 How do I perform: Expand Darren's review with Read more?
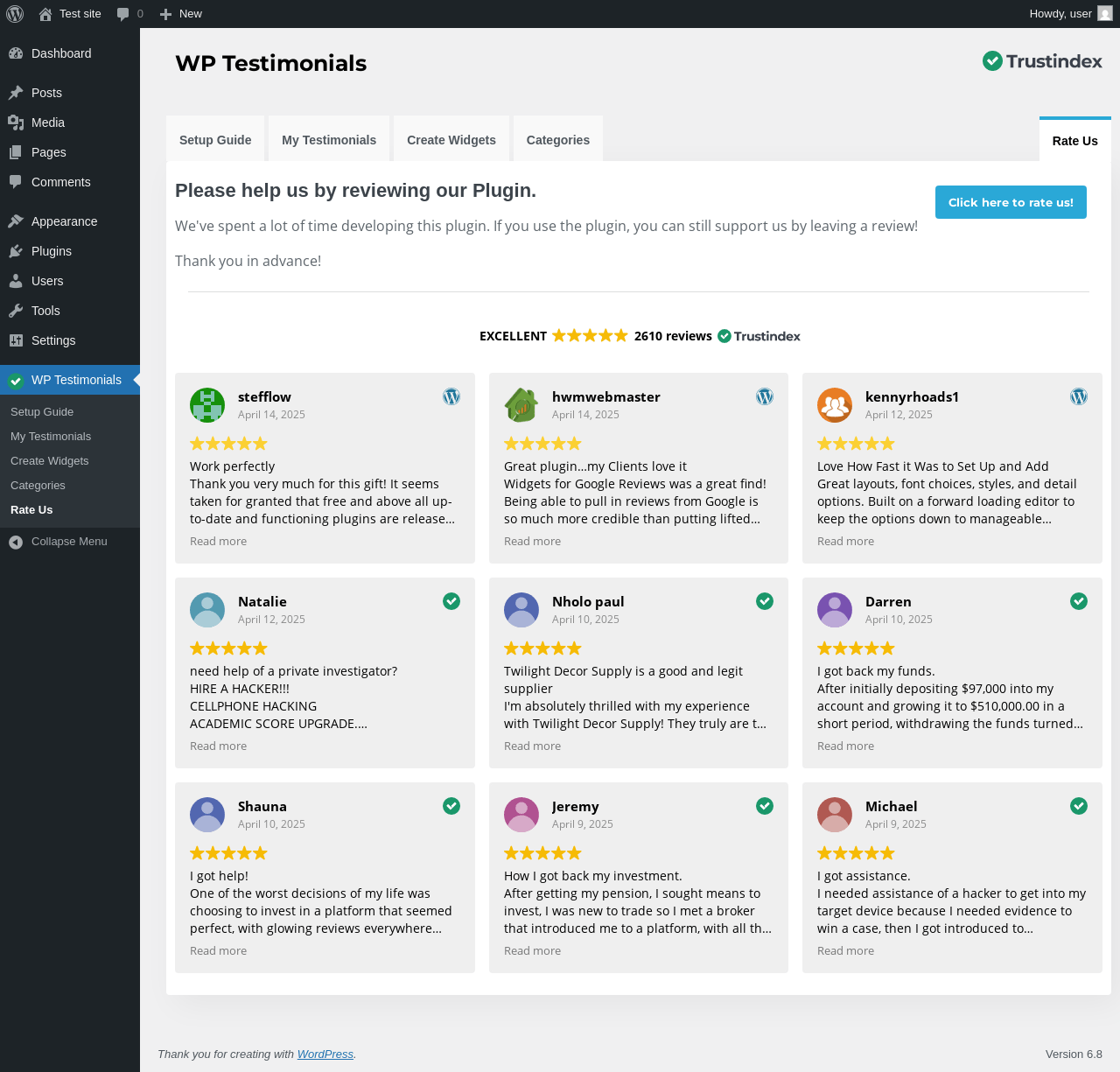(x=845, y=746)
